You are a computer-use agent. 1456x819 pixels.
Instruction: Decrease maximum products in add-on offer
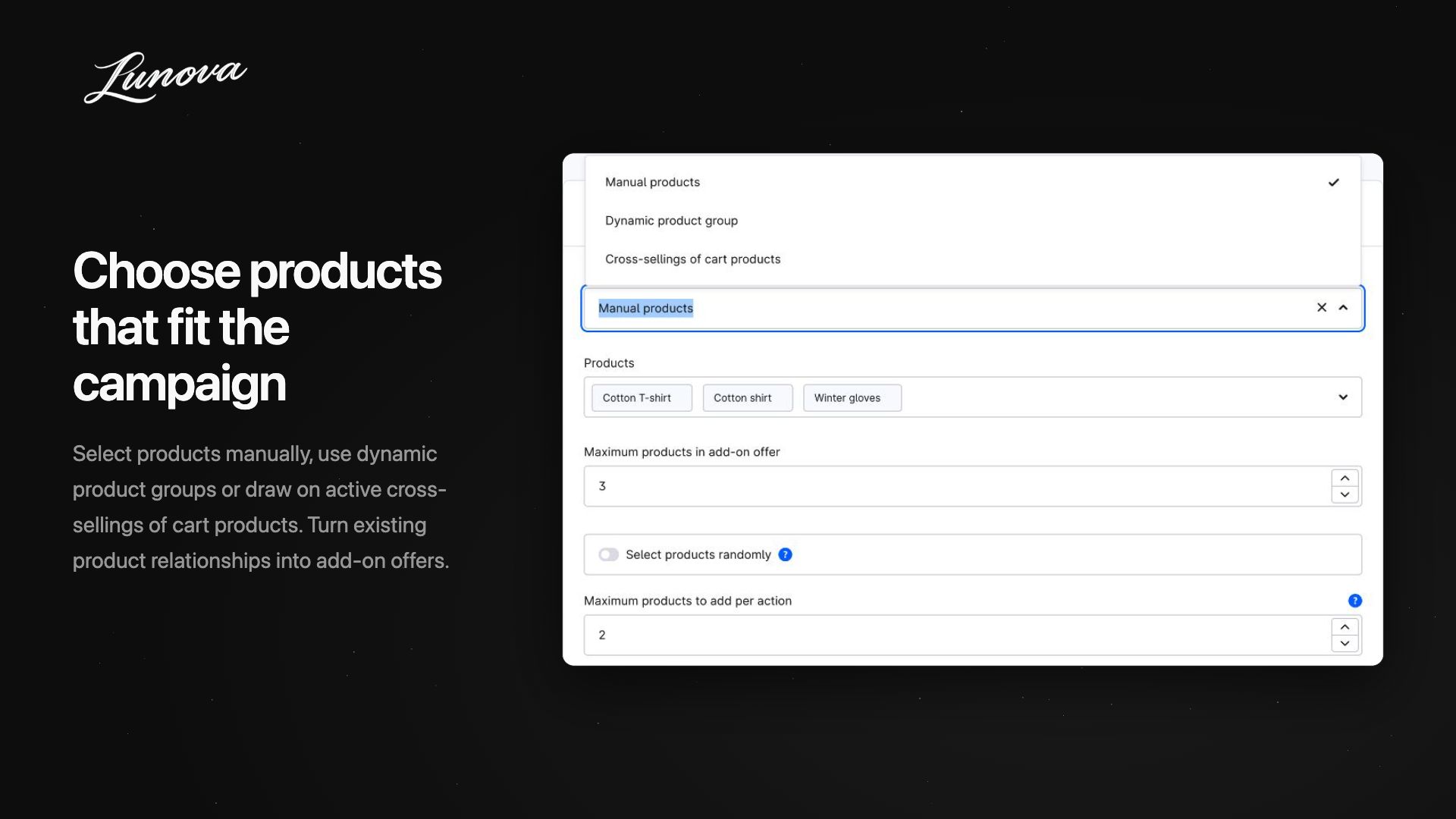(x=1345, y=494)
